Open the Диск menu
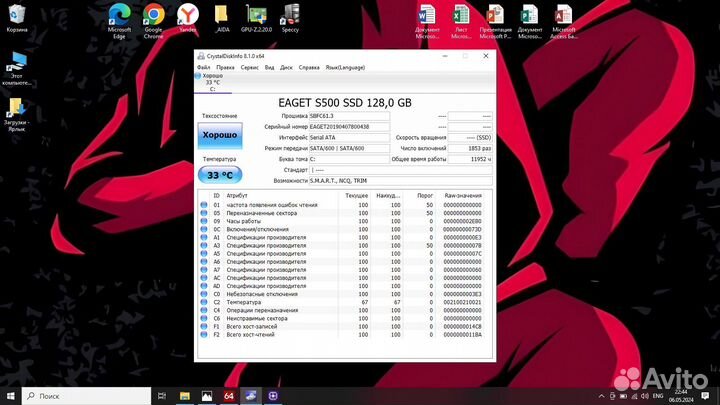Viewport: 720px width, 405px height. pyautogui.click(x=286, y=68)
